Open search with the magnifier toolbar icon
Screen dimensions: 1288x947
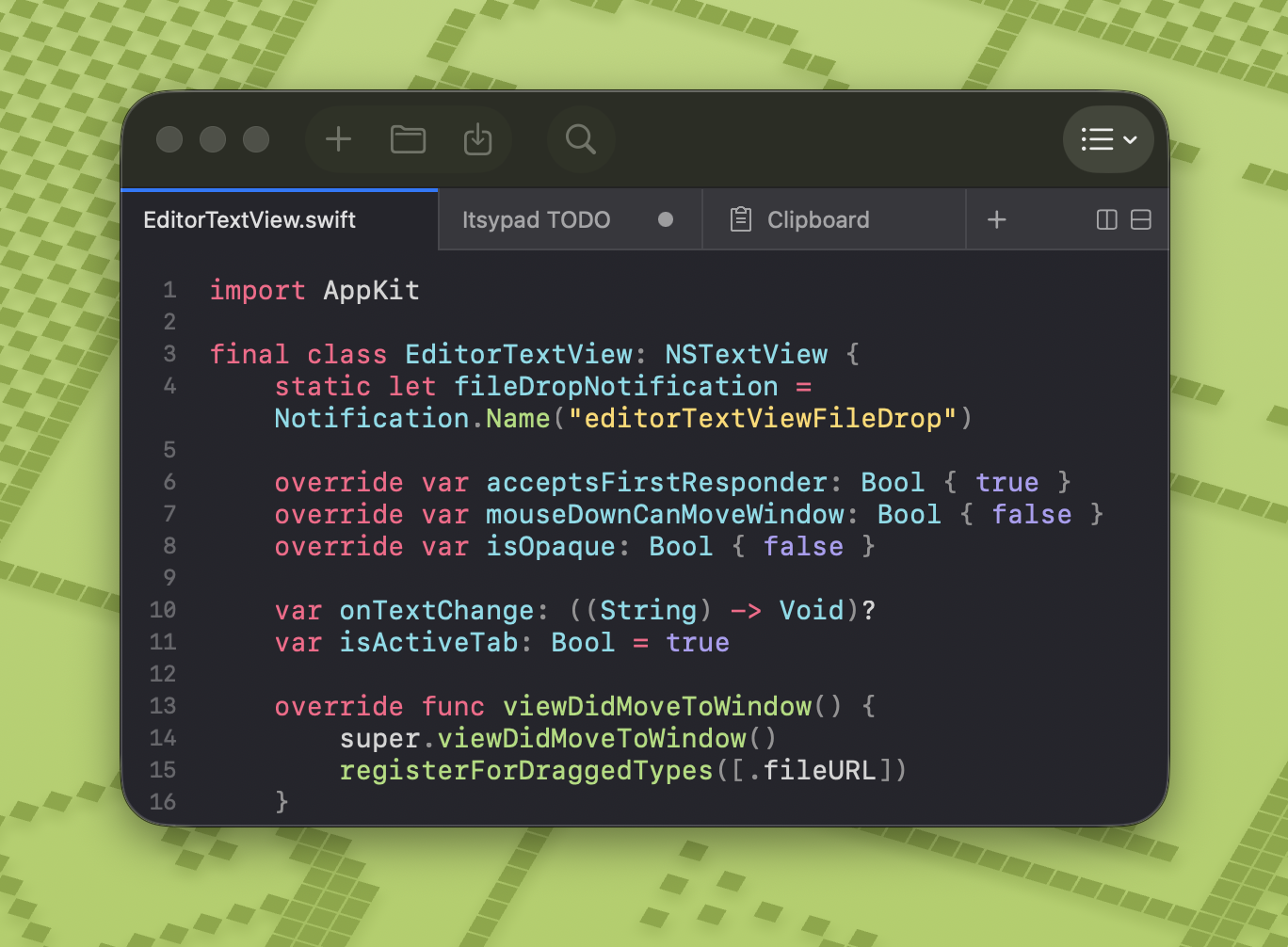tap(580, 138)
